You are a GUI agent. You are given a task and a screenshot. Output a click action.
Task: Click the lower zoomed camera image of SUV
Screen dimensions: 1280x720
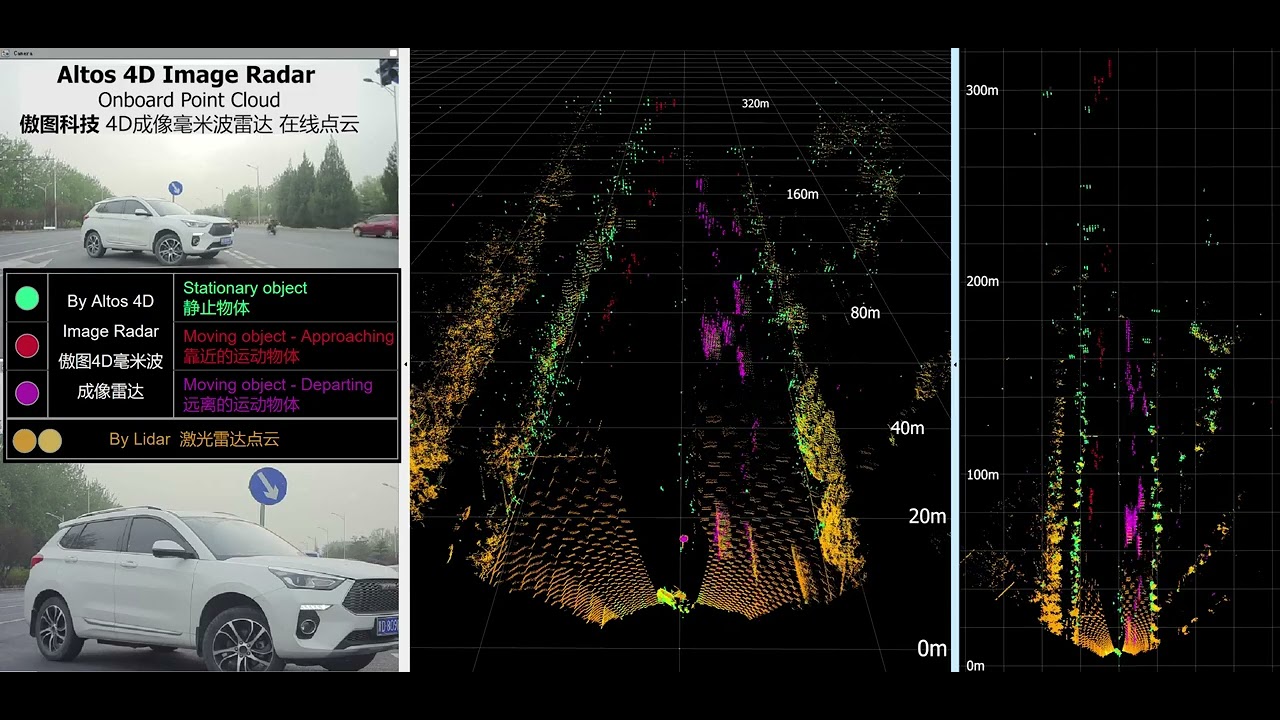(200, 567)
